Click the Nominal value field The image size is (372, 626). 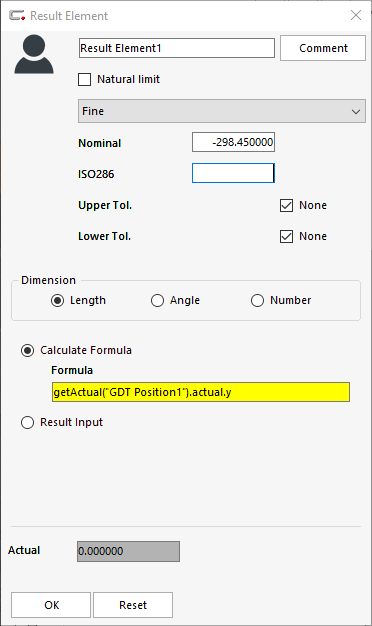pos(233,142)
